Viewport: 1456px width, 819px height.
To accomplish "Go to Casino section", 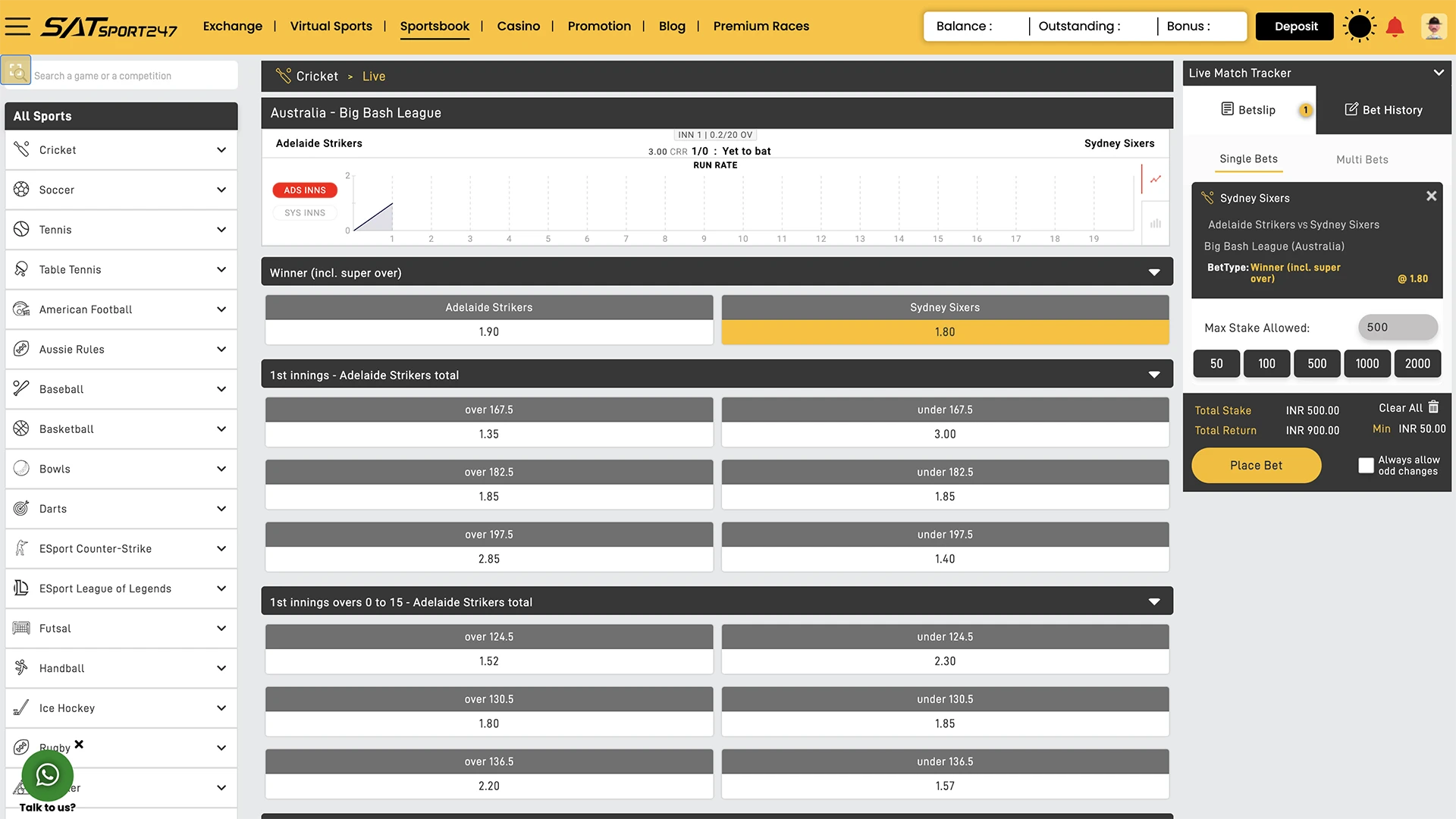I will pos(518,27).
